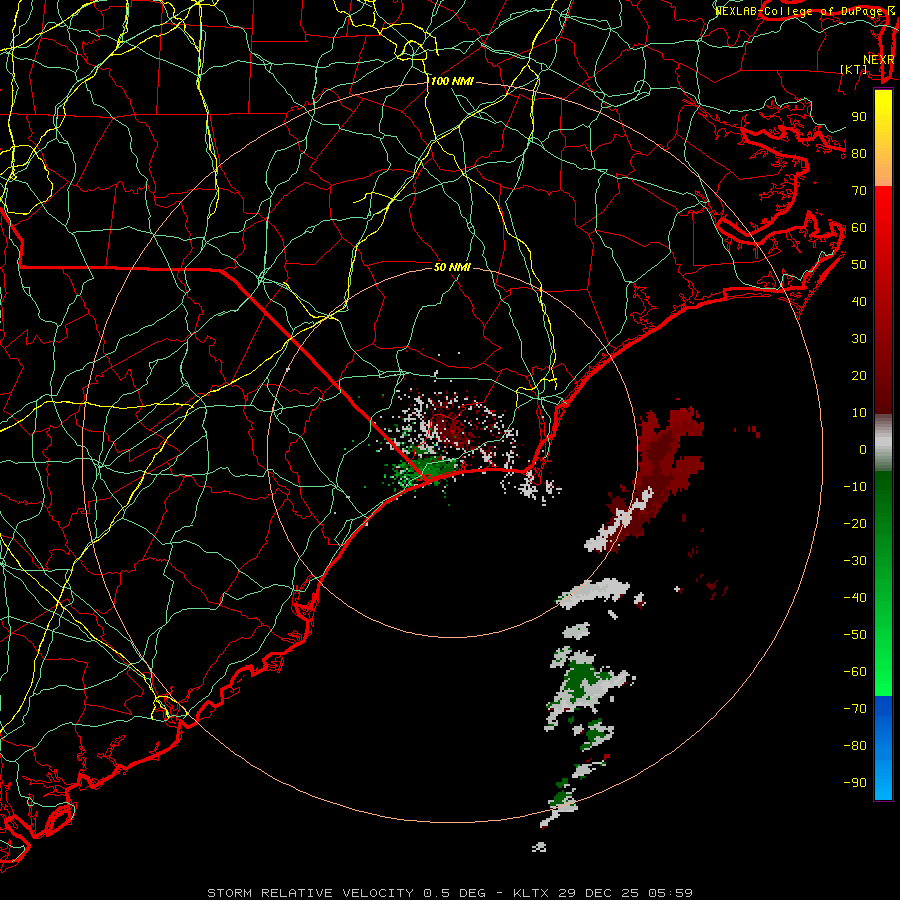Select the STORM RELATIVE VELOCITY caption at the bottom
The image size is (900, 900).
(x=310, y=893)
